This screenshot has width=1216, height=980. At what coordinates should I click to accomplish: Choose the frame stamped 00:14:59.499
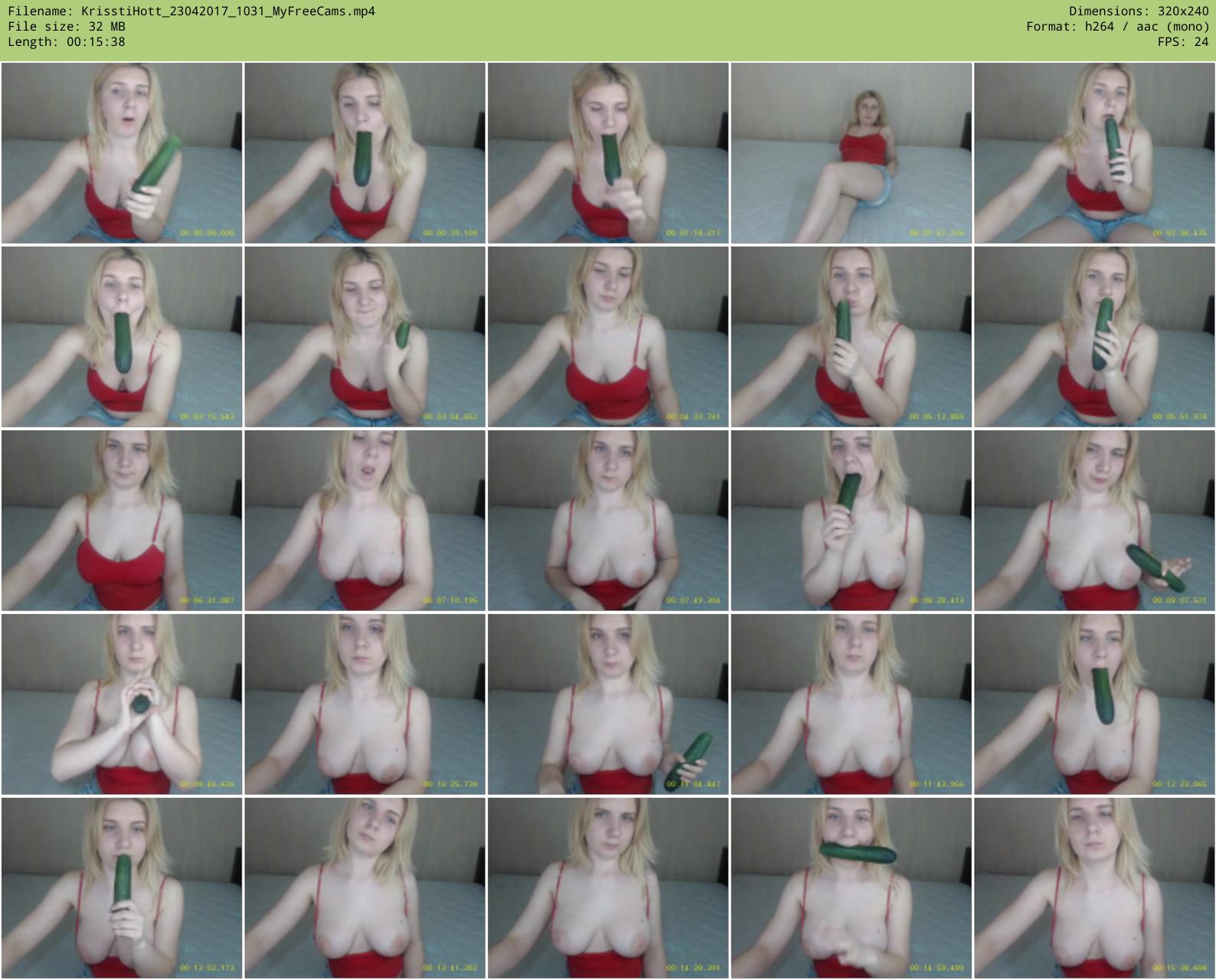tap(852, 888)
